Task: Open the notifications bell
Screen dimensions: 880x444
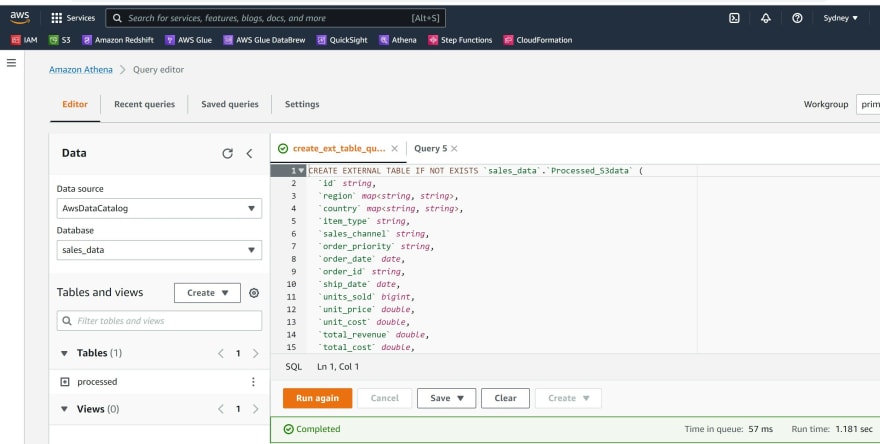Action: click(x=766, y=18)
